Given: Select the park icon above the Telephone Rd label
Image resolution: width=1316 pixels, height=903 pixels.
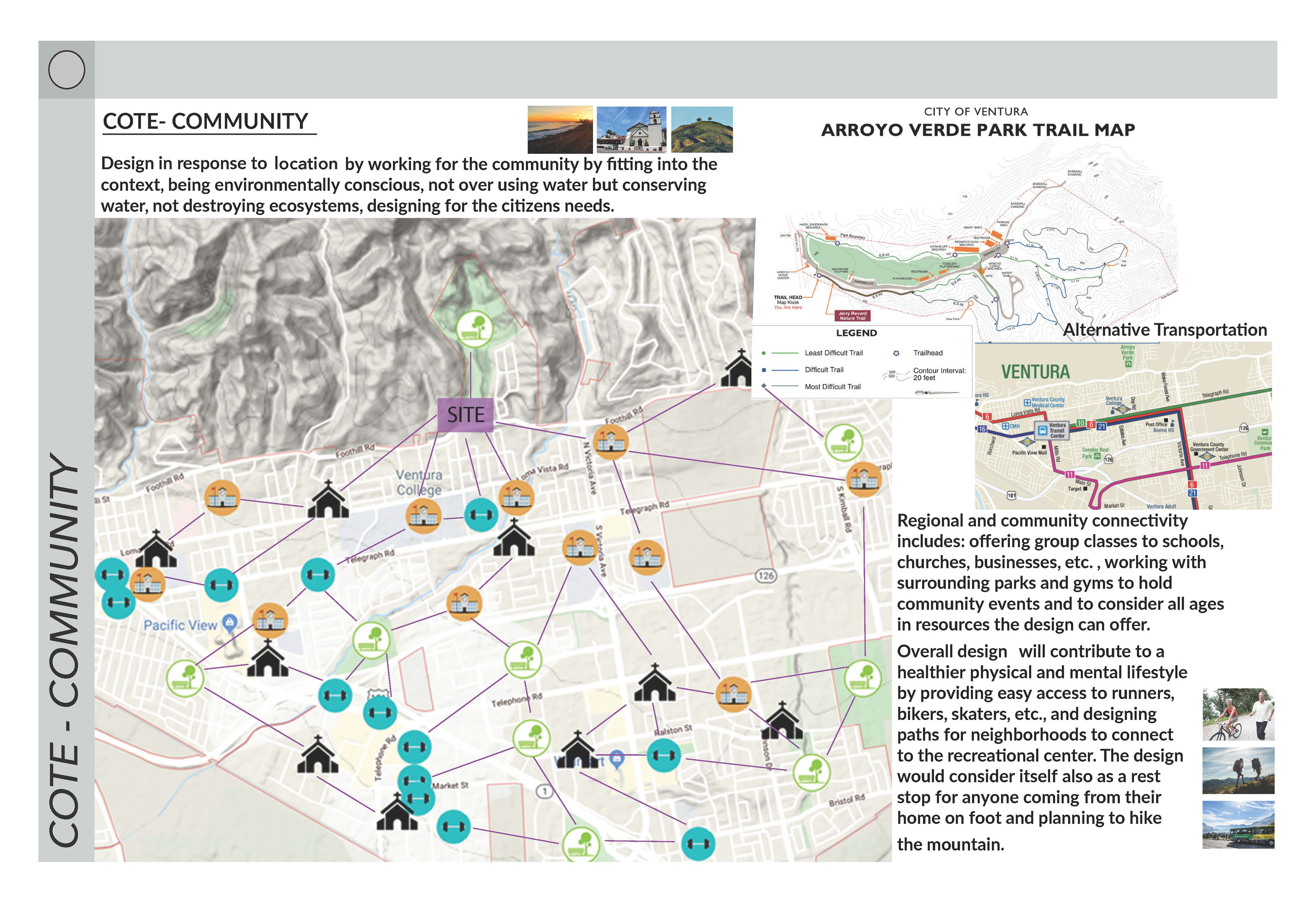Looking at the screenshot, I should [x=523, y=660].
